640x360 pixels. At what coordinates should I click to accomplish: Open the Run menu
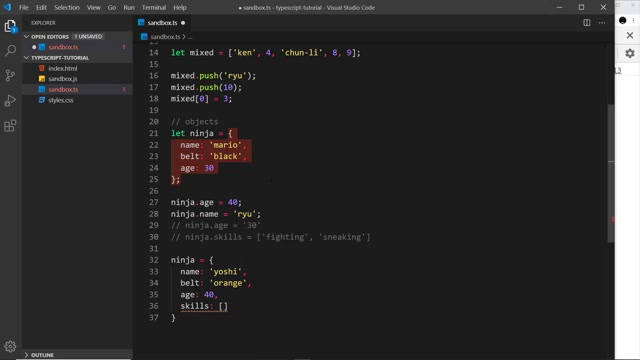pyautogui.click(x=129, y=7)
